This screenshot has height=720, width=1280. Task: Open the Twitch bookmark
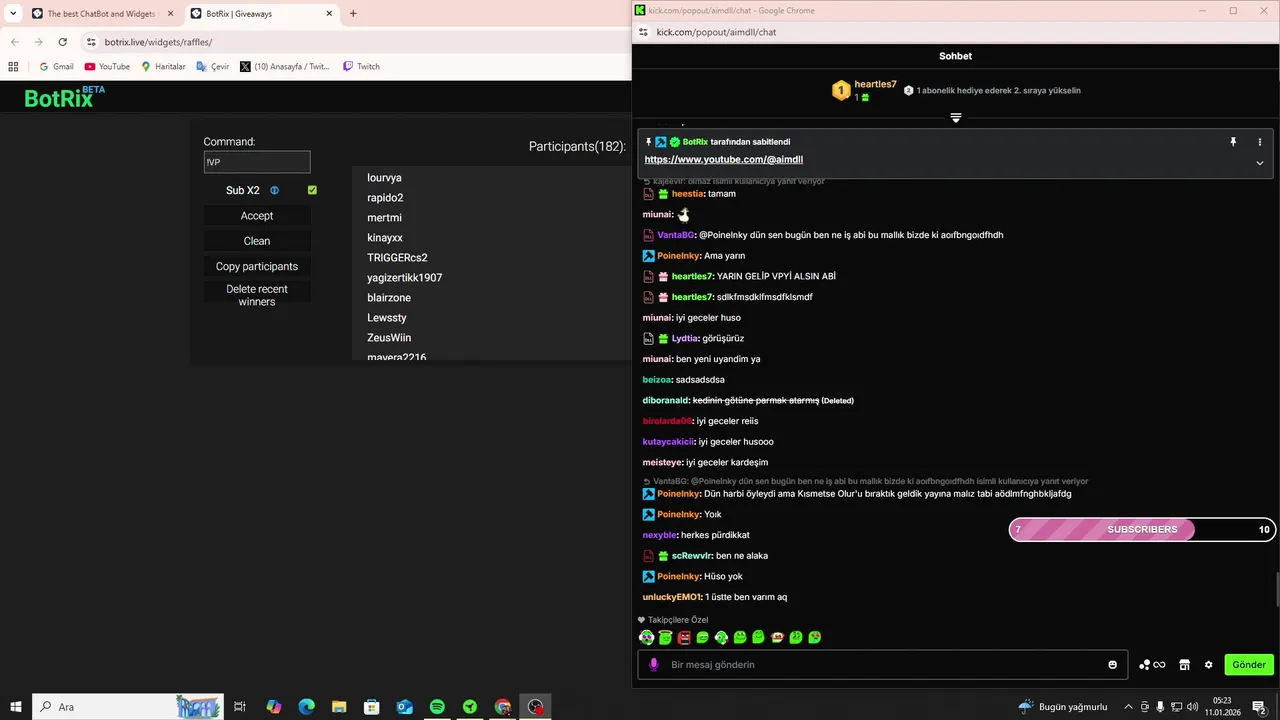pyautogui.click(x=361, y=66)
